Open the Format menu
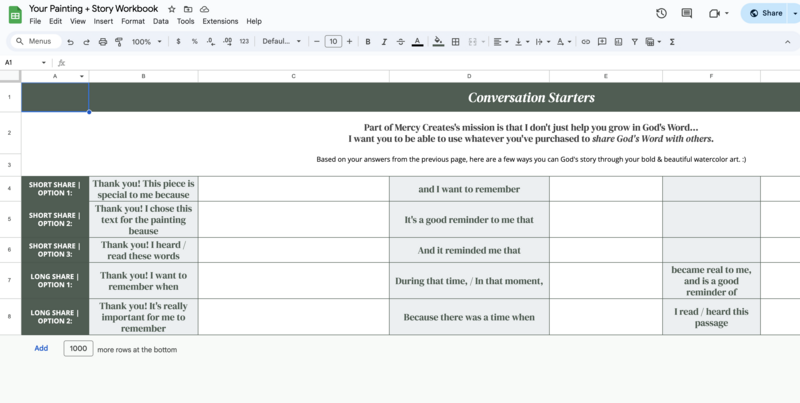 [133, 21]
